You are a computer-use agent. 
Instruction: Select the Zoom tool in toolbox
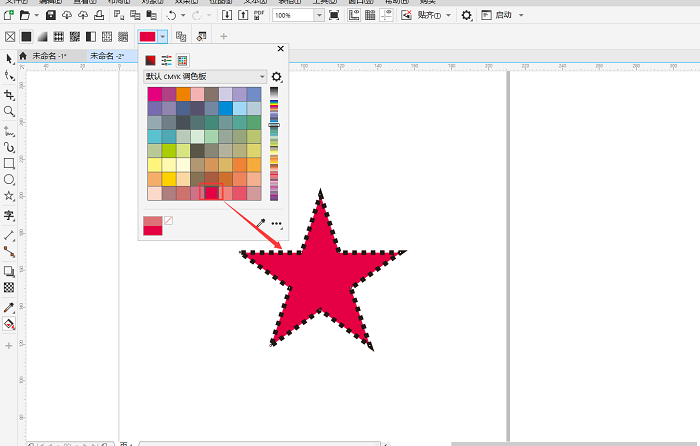click(9, 111)
